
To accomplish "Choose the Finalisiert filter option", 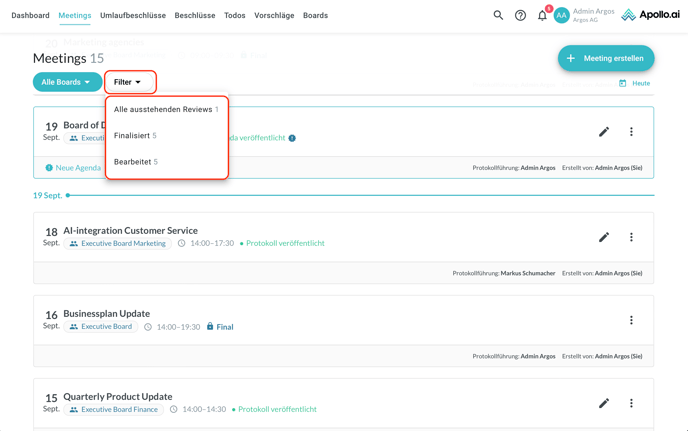I will tap(135, 135).
